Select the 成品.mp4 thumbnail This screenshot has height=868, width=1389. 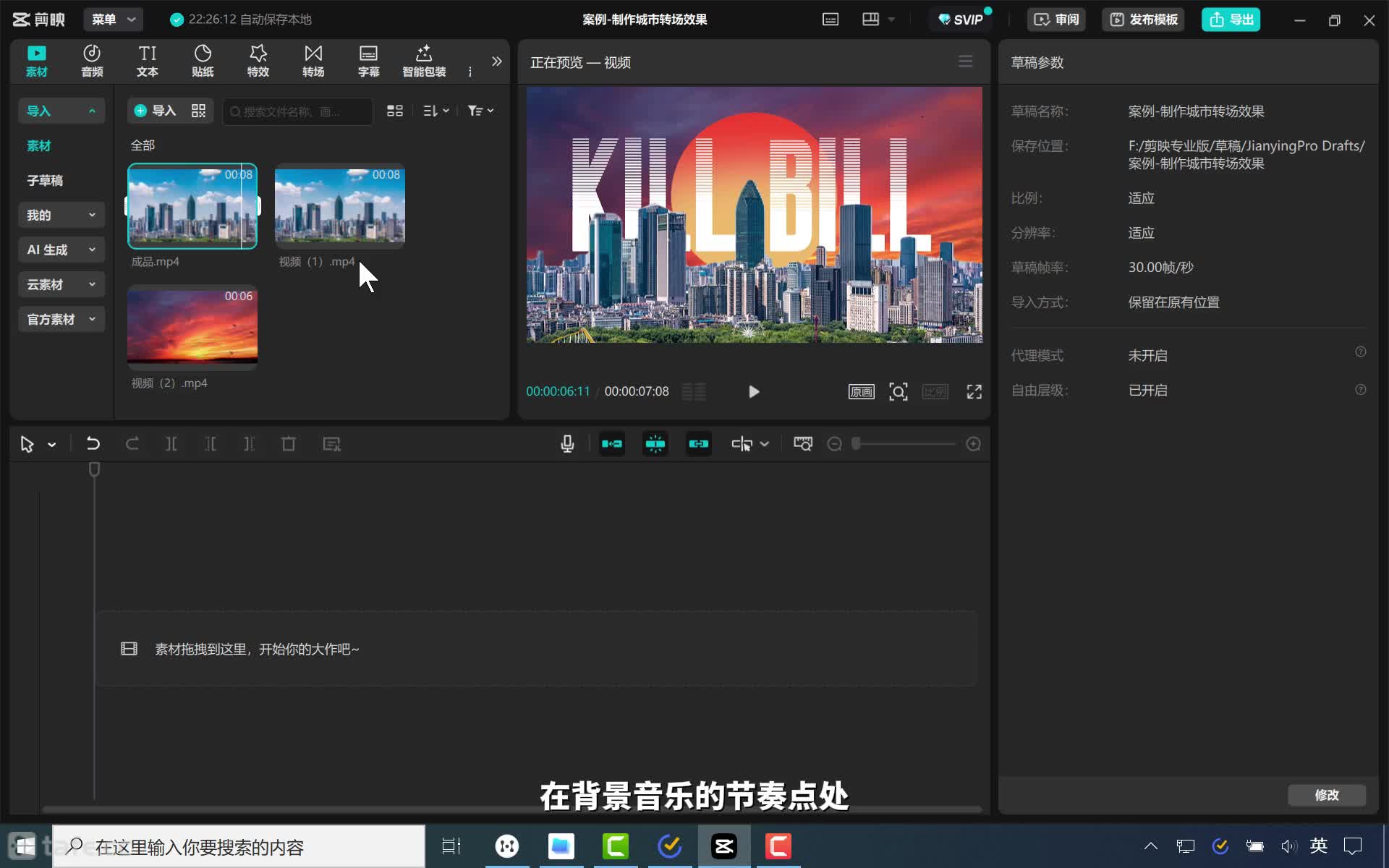pyautogui.click(x=192, y=206)
